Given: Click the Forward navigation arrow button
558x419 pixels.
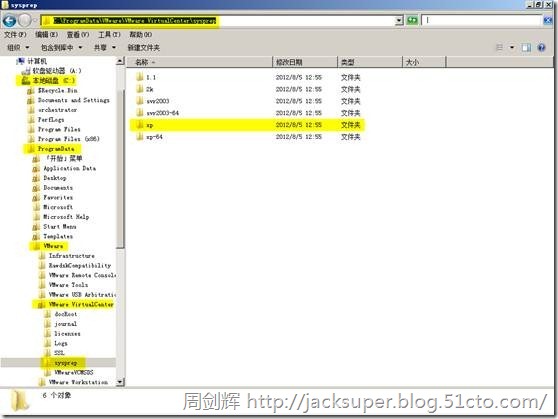Looking at the screenshot, I should pyautogui.click(x=25, y=20).
